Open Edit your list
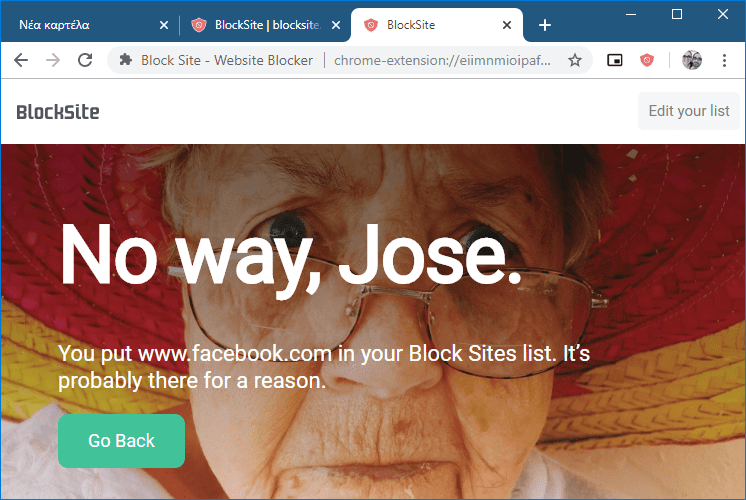 tap(688, 111)
